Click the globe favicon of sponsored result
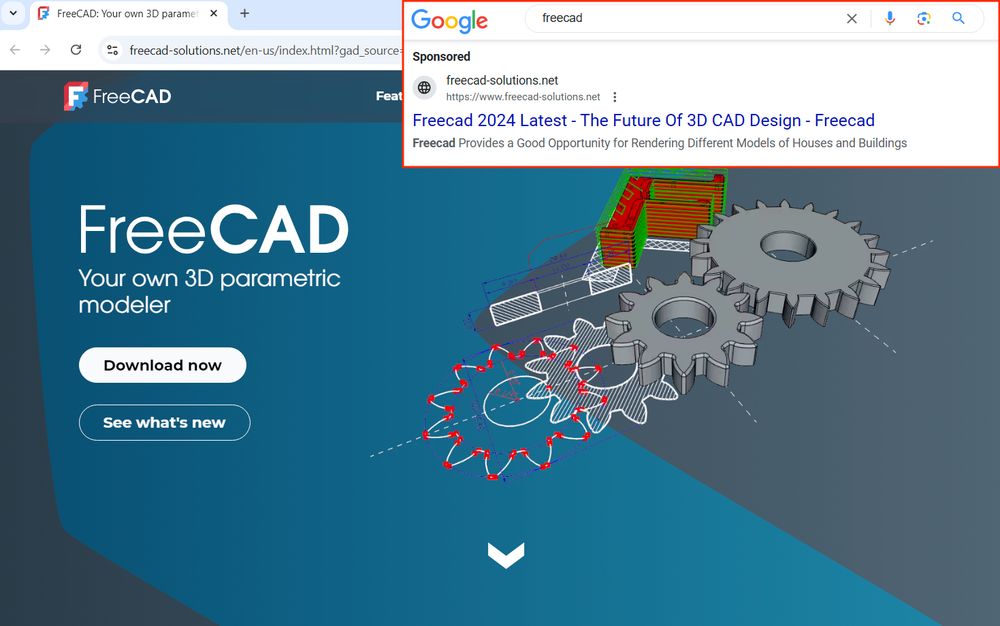 [x=424, y=88]
